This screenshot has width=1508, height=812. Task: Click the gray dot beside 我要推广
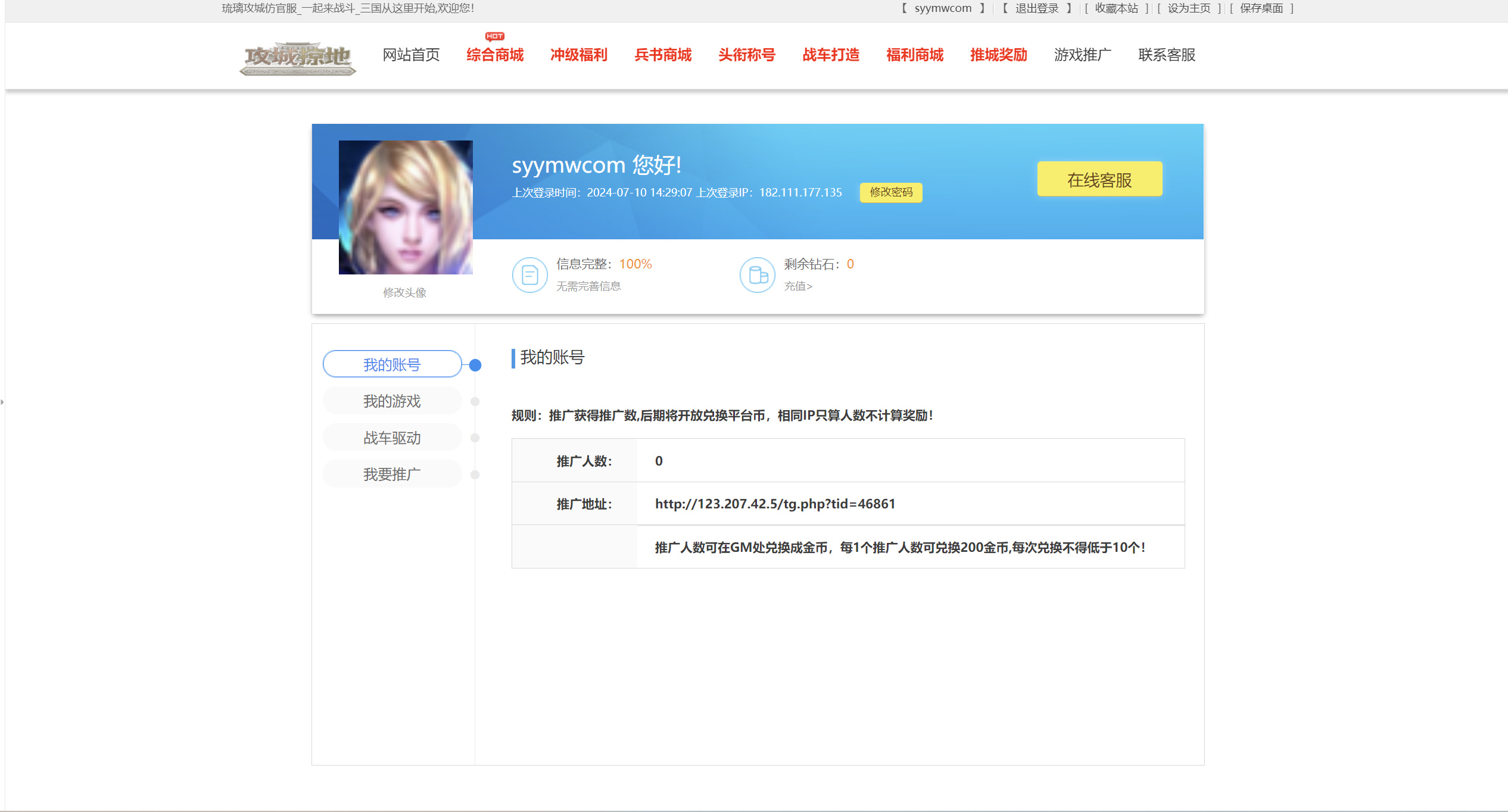tap(475, 474)
